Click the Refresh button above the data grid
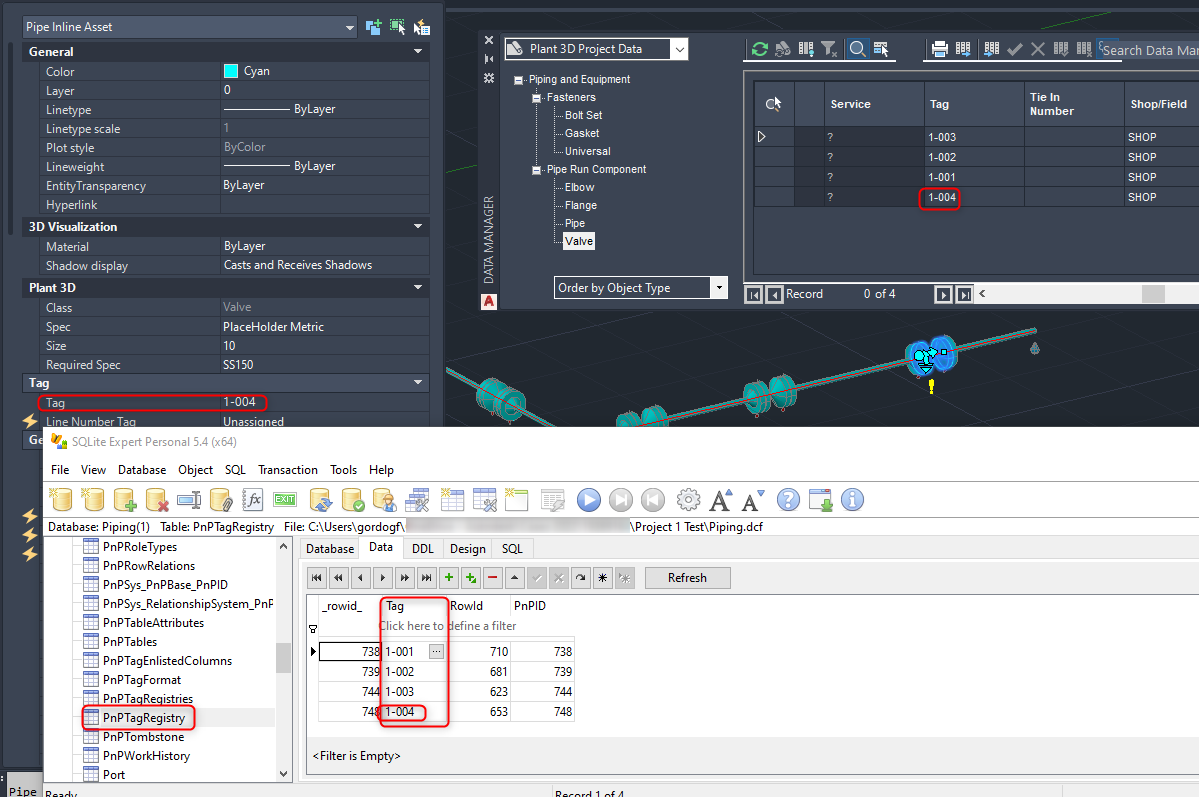1199x797 pixels. 687,578
